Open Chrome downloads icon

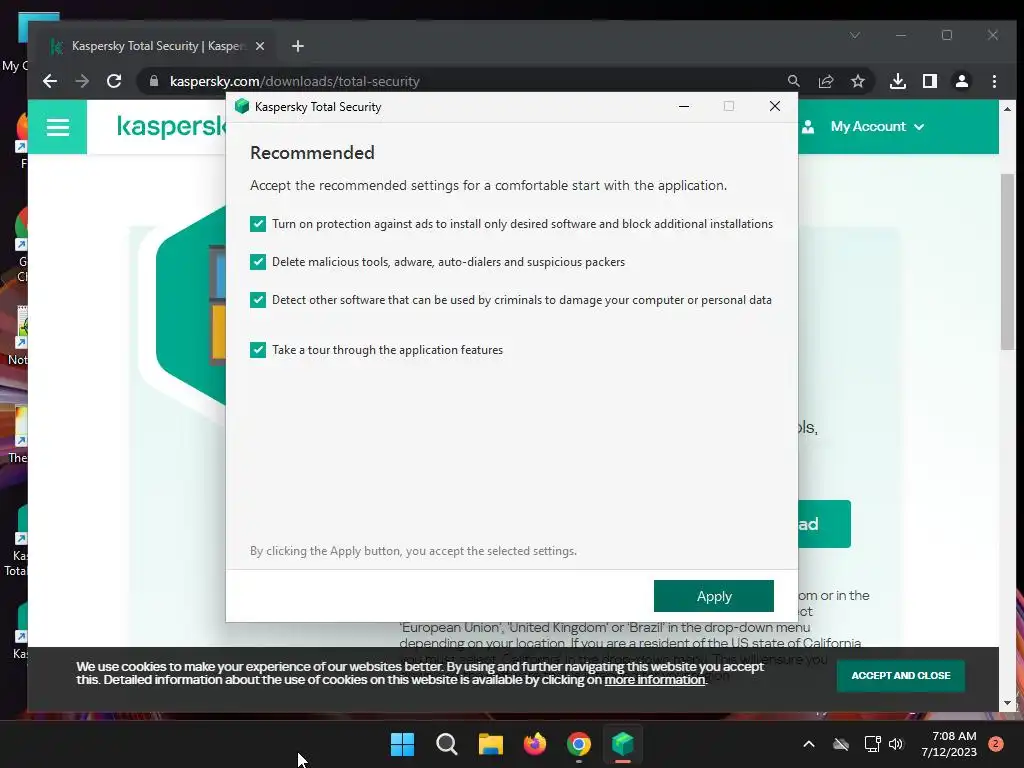898,81
